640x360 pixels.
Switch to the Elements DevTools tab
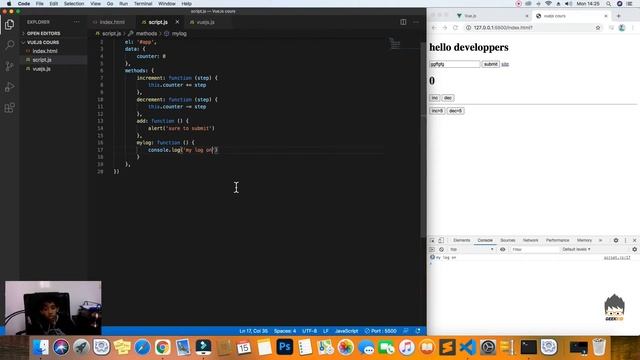462,240
